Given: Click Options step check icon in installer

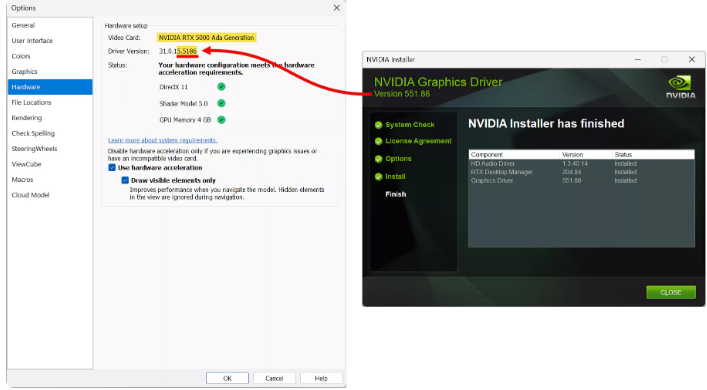Looking at the screenshot, I should click(378, 159).
